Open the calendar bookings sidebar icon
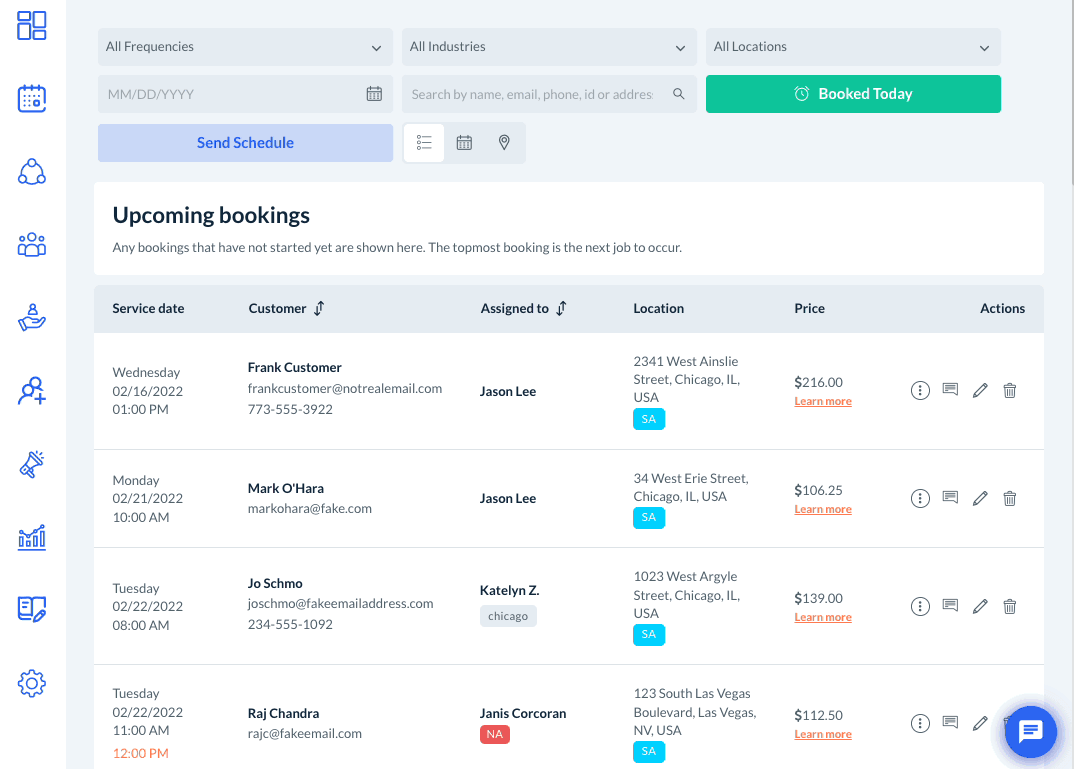 (32, 98)
